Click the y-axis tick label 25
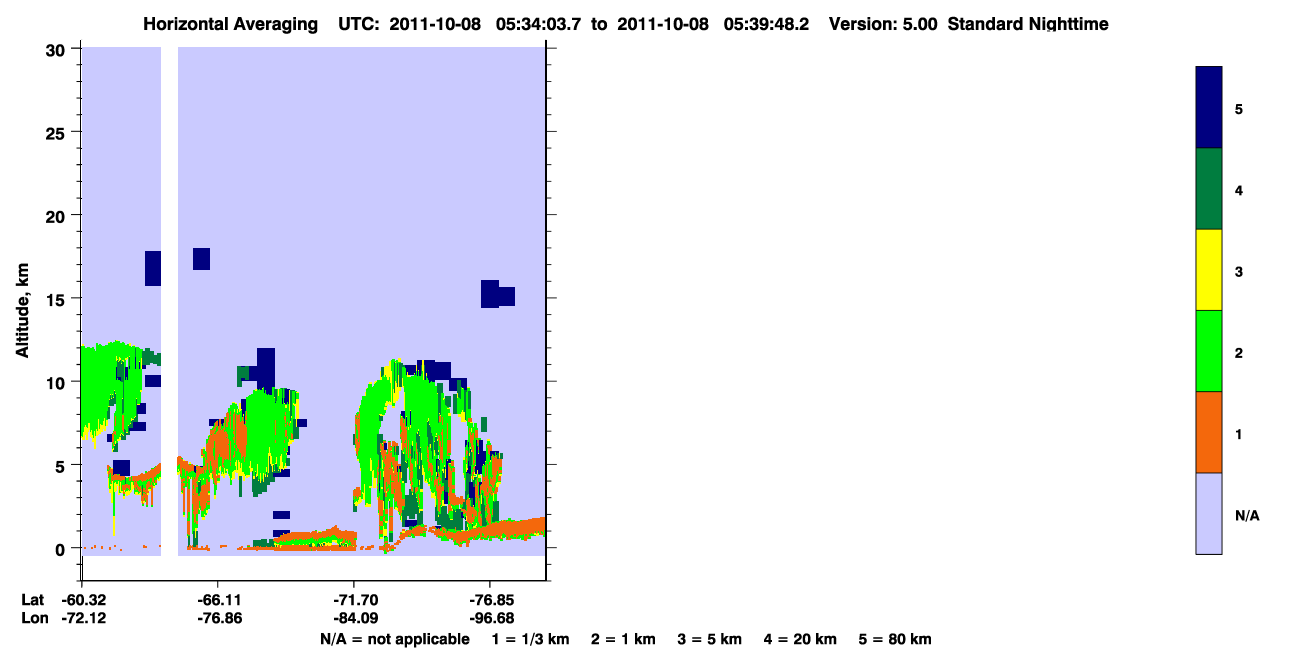Viewport: 1300px width, 667px height. point(58,132)
